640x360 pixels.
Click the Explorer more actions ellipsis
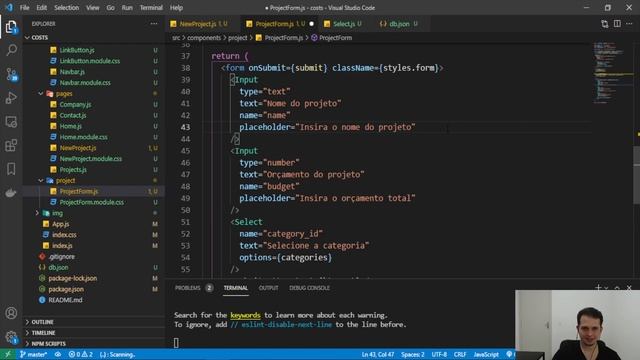click(154, 24)
